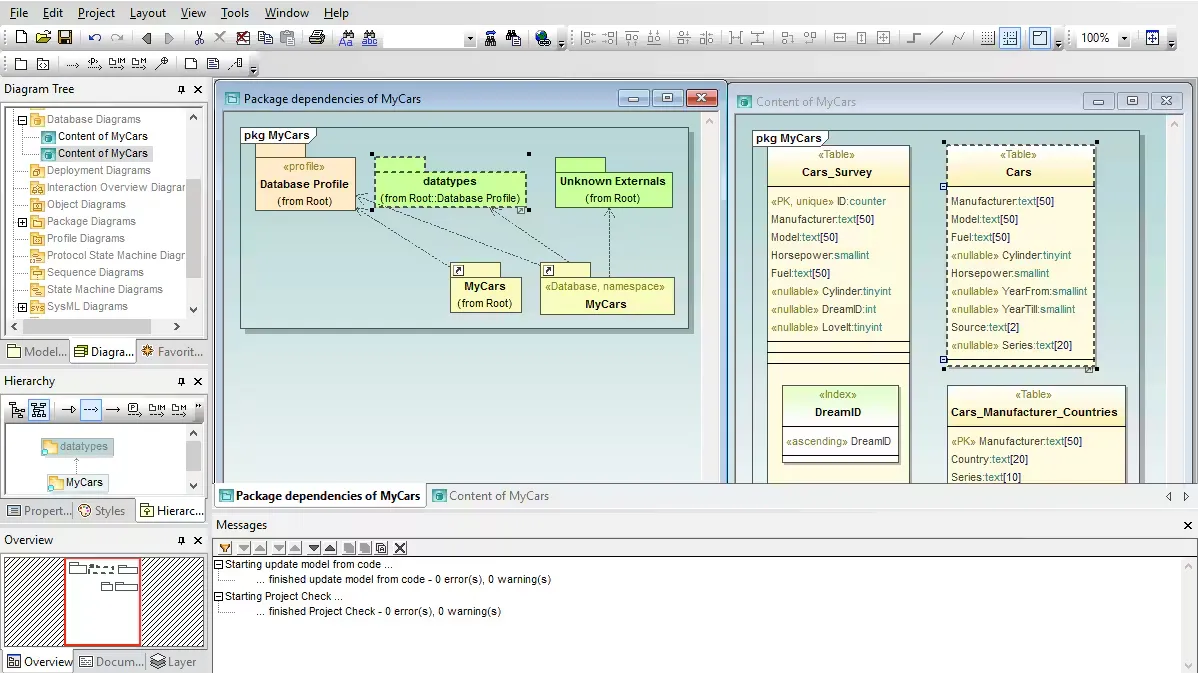
Task: Print the diagram with printer icon
Action: point(316,37)
